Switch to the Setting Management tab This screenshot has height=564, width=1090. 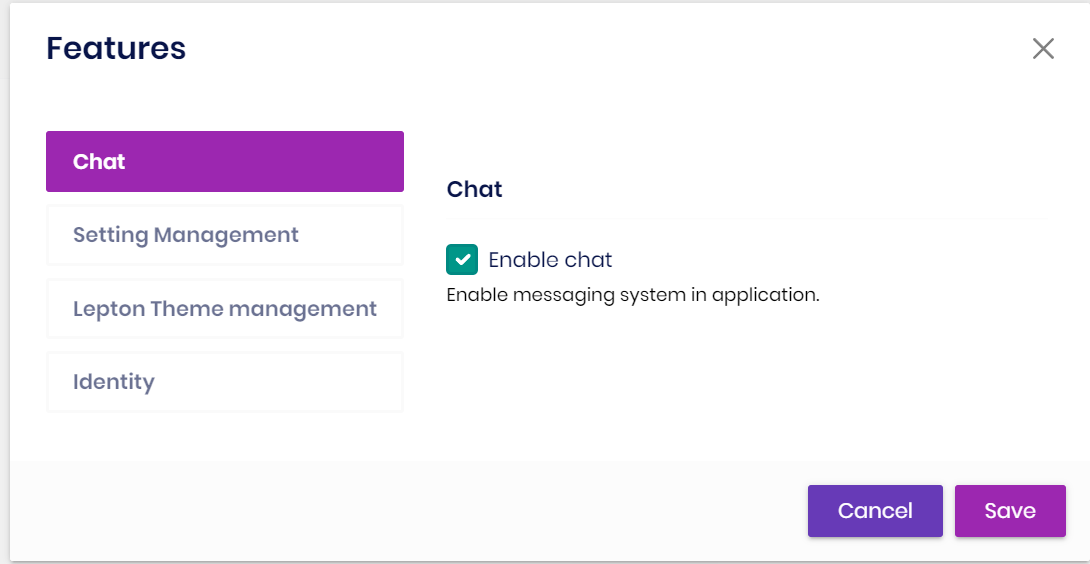pos(224,235)
